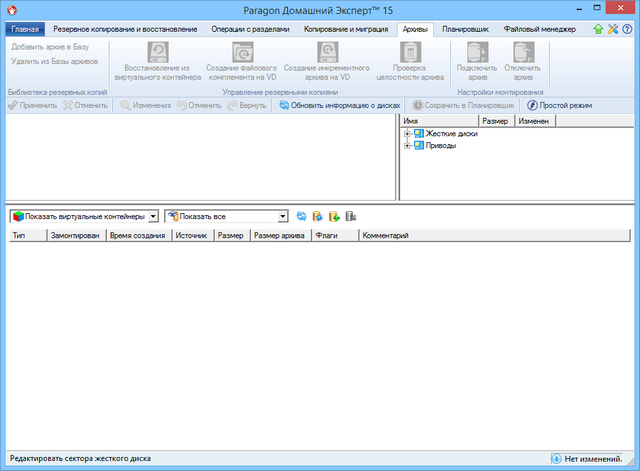Click Обновить информацию о дисках button

(x=340, y=105)
